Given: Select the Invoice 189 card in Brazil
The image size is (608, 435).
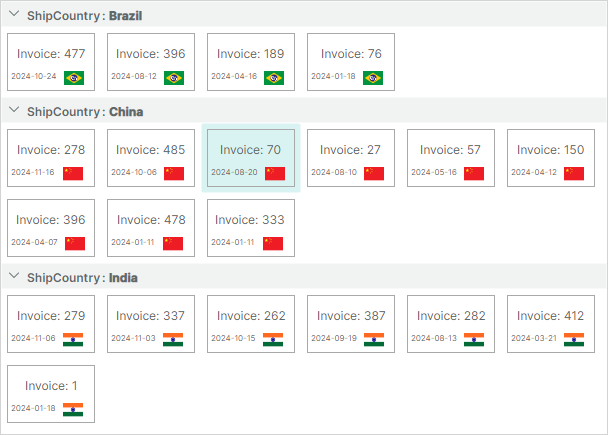Looking at the screenshot, I should pos(251,62).
